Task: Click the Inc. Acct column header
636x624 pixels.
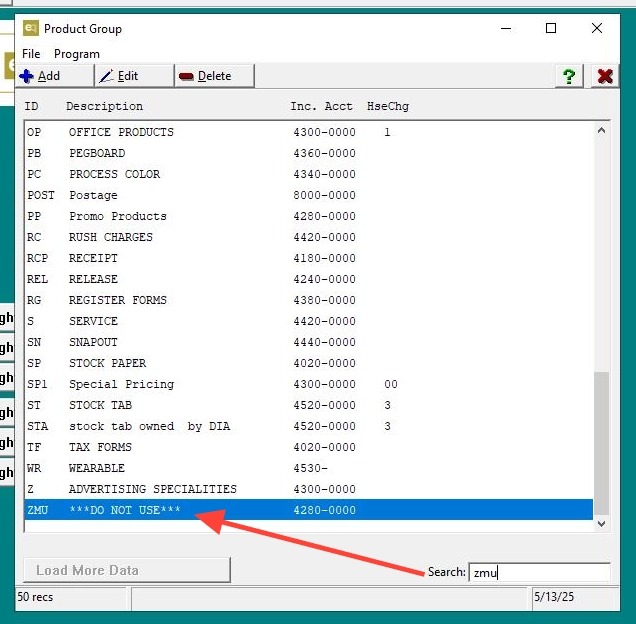Action: coord(321,106)
